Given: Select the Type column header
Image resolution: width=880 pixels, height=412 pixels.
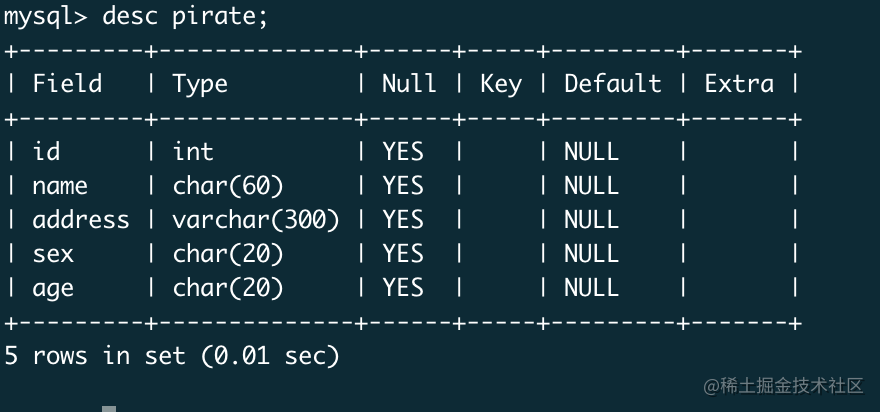Looking at the screenshot, I should coord(200,85).
